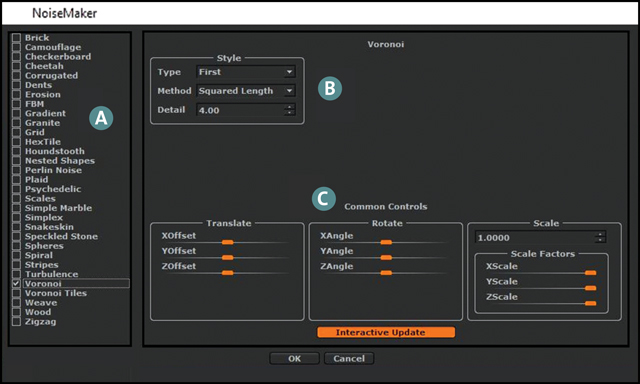The height and width of the screenshot is (384, 640).
Task: Select Turbulence in the noise list
Action: (x=51, y=274)
